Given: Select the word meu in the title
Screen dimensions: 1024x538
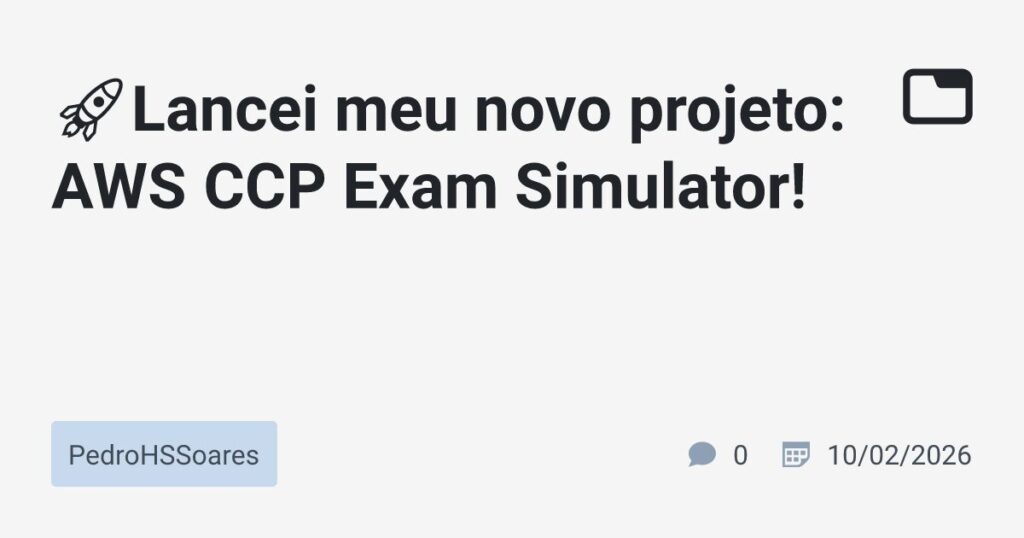Looking at the screenshot, I should coord(396,111).
